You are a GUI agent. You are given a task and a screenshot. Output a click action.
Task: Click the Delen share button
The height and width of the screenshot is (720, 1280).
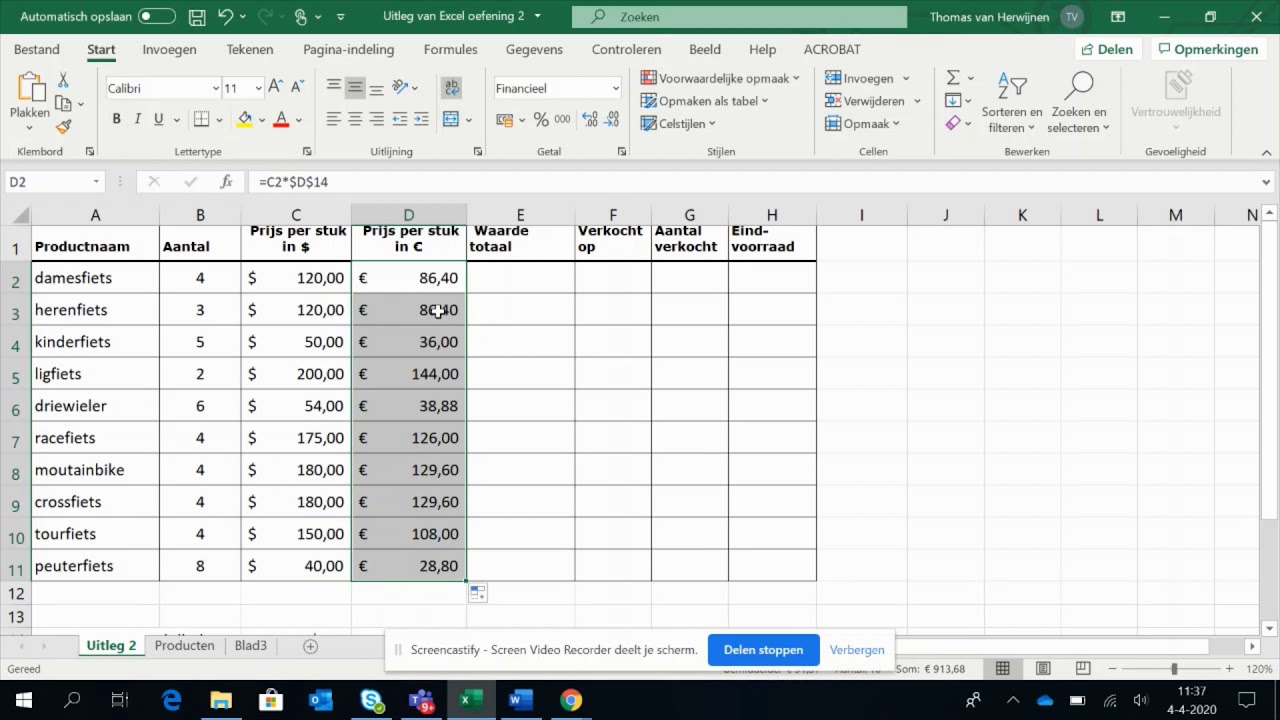tap(1107, 49)
